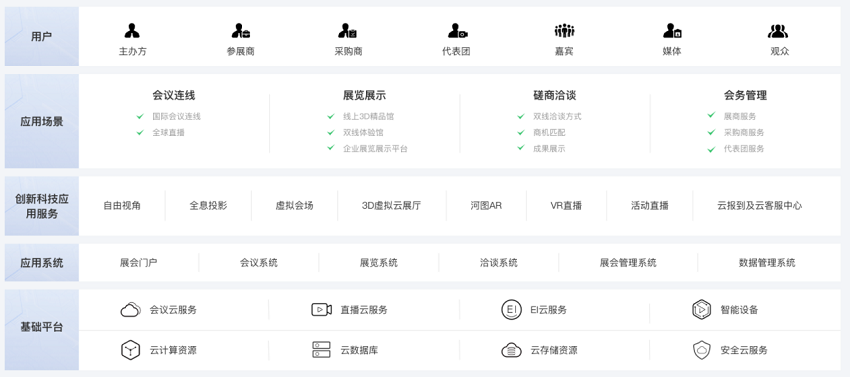
Task: Select the 媒体 media user icon
Action: (x=672, y=31)
